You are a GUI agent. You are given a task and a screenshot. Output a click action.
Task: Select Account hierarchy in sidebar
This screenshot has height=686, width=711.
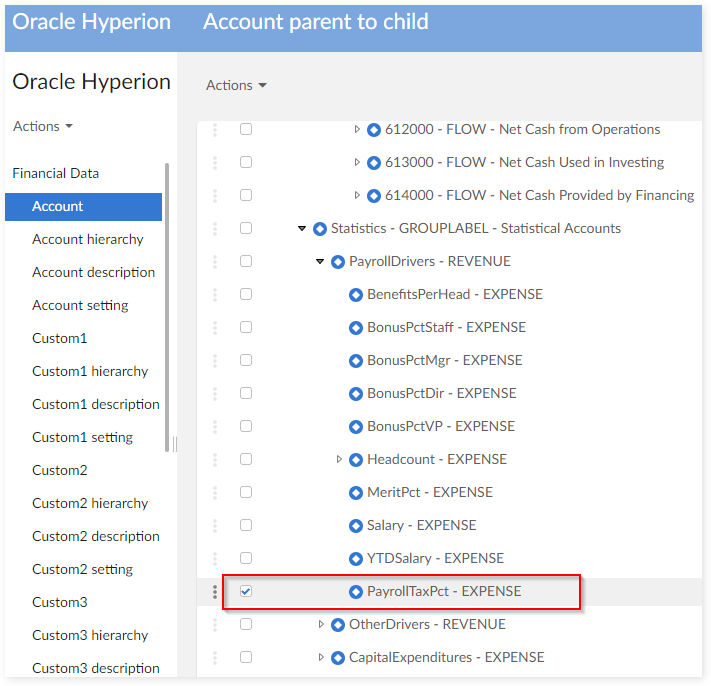[88, 240]
